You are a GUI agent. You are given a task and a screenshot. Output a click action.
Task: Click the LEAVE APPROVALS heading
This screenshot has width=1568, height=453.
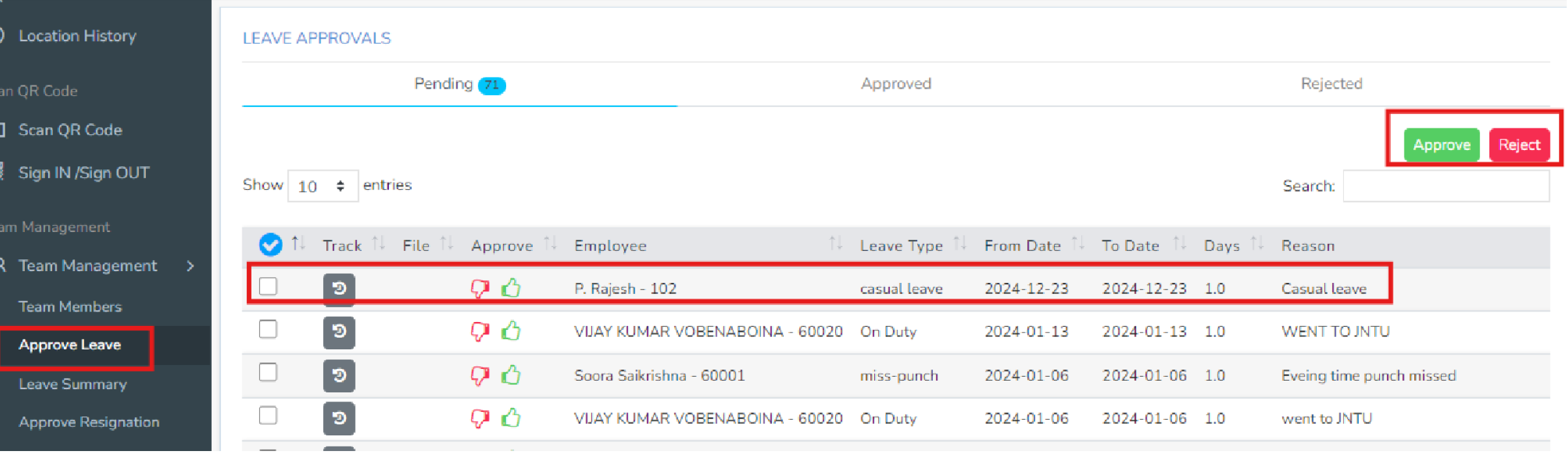317,38
